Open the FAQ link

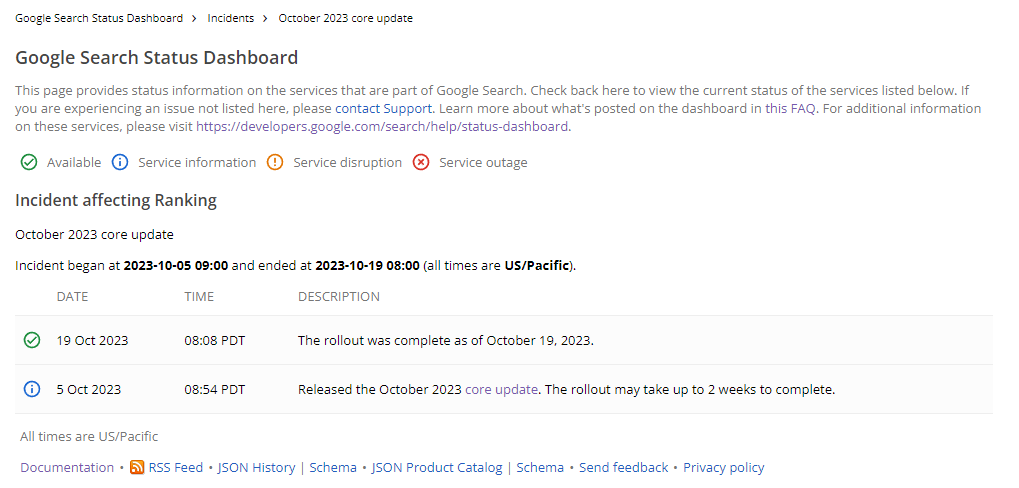coord(802,108)
